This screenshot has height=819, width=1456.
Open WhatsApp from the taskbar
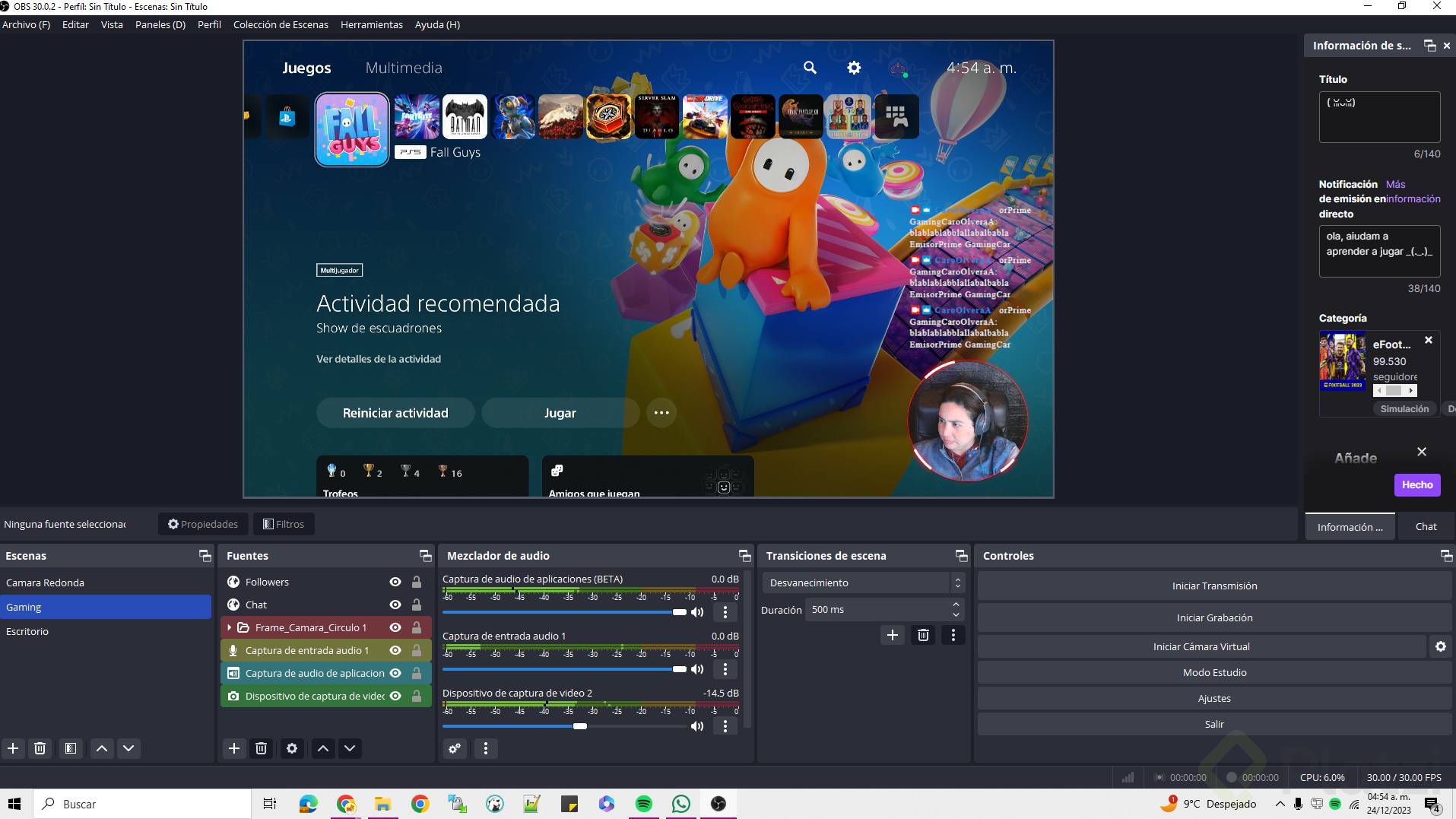[x=681, y=804]
